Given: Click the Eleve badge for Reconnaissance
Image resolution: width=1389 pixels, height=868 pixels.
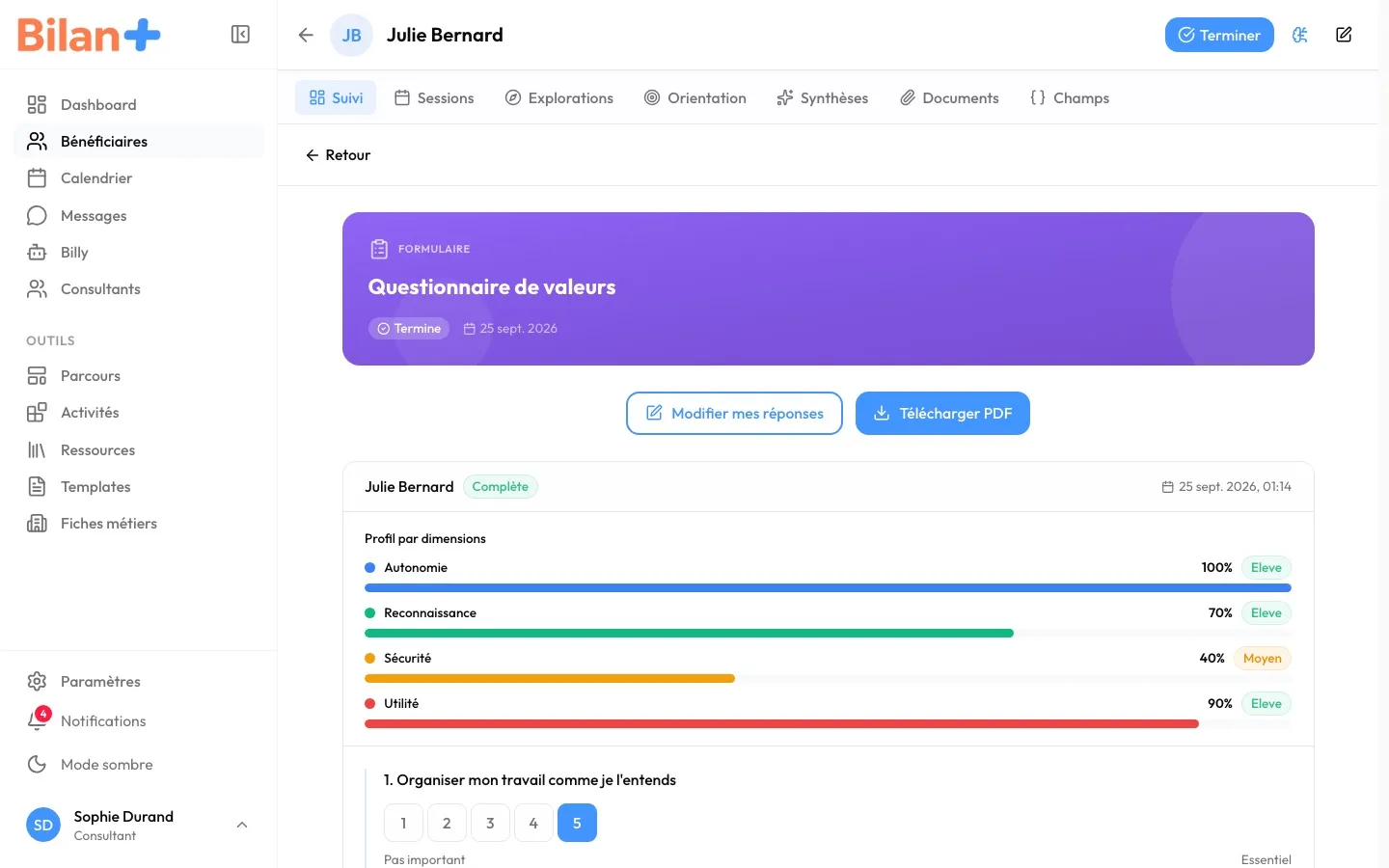Looking at the screenshot, I should coord(1266,613).
